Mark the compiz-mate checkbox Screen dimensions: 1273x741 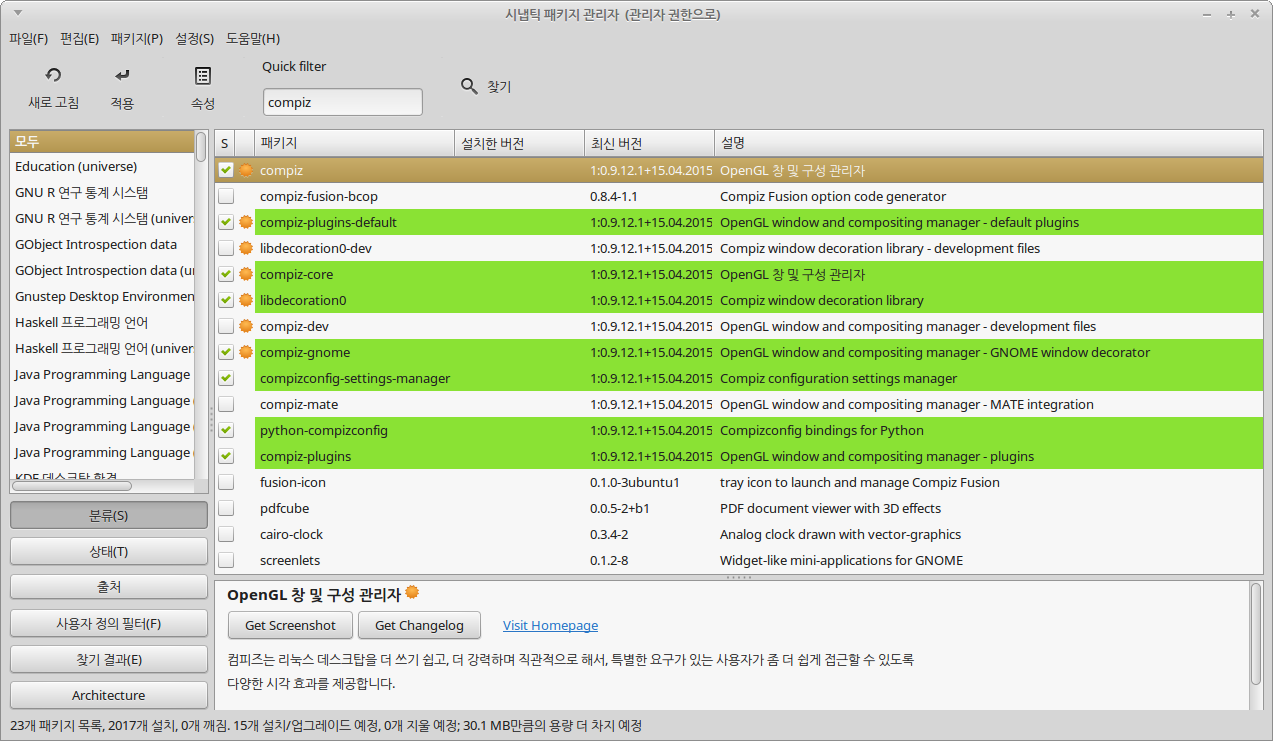[x=226, y=404]
